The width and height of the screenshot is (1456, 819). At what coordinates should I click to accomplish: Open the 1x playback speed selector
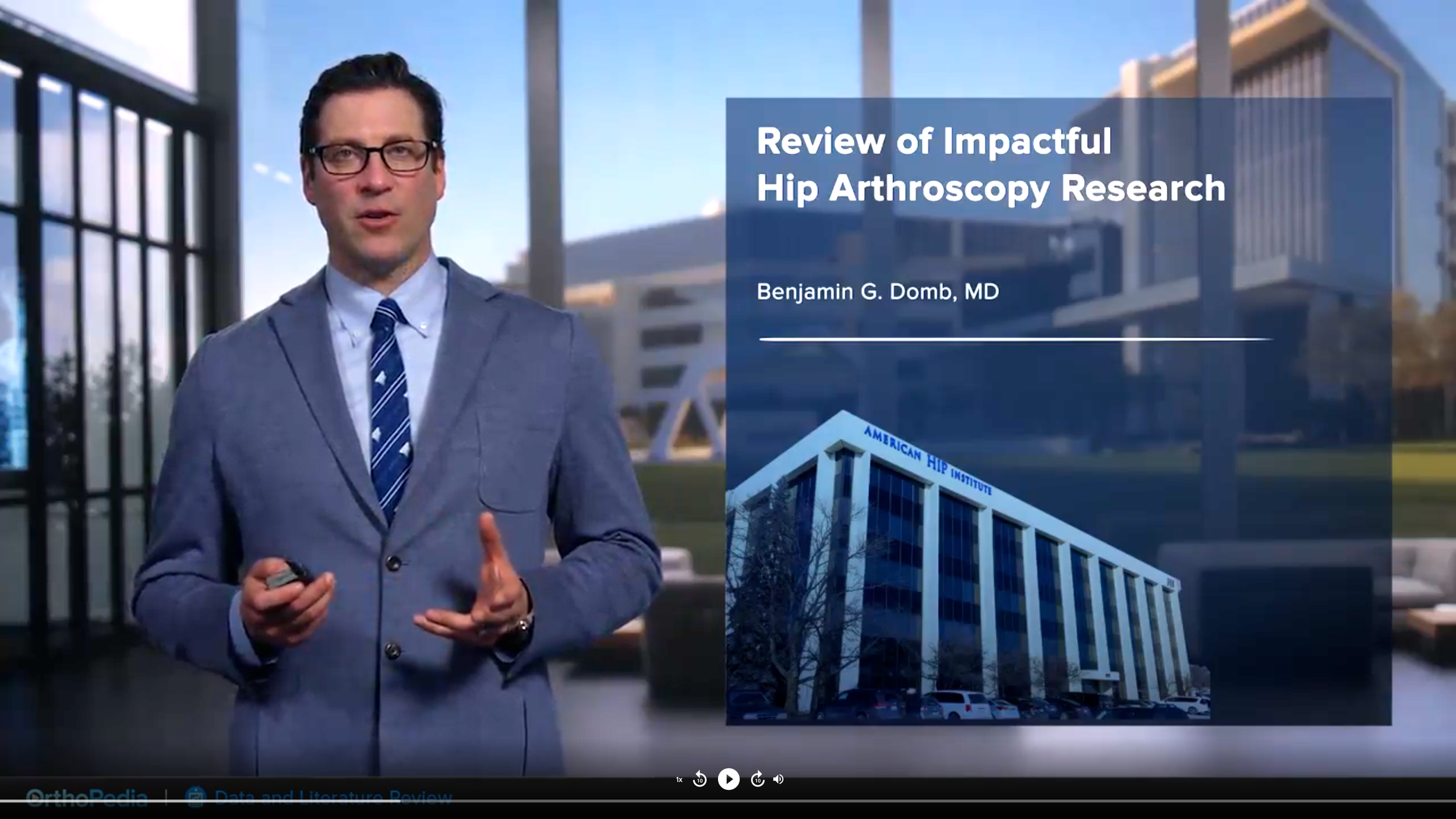coord(679,779)
